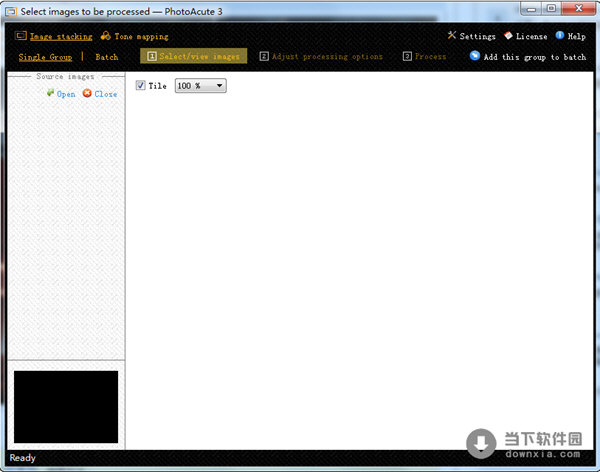The image size is (600, 472).
Task: Switch to Batch mode
Action: point(107,57)
